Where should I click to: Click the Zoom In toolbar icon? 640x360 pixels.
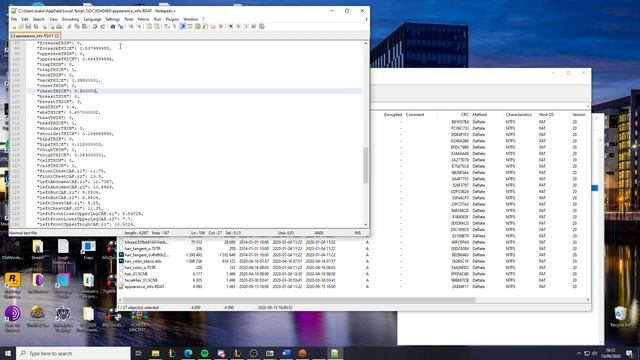131,27
